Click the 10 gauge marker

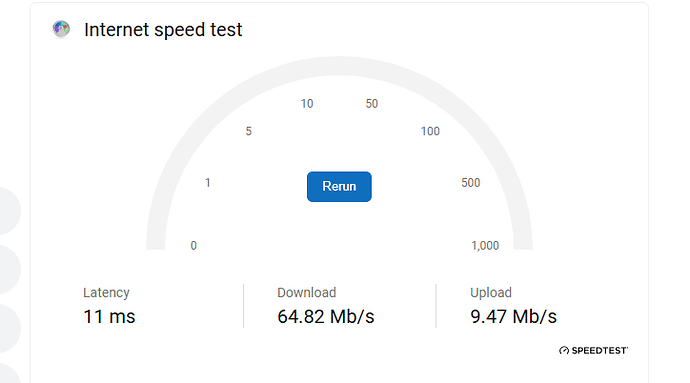click(x=307, y=104)
